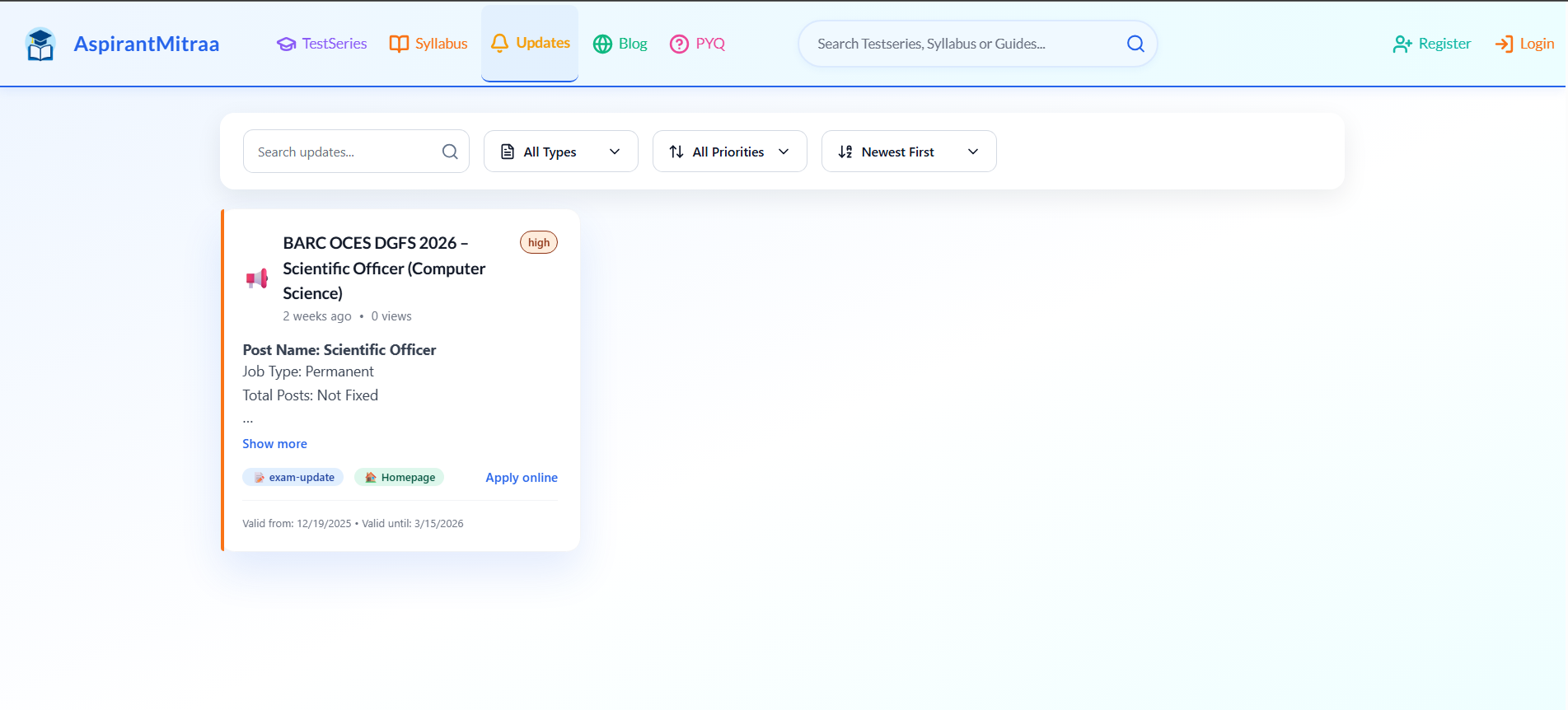Click the up-down arrows priority icon
Image resolution: width=1568 pixels, height=710 pixels.
tap(676, 152)
